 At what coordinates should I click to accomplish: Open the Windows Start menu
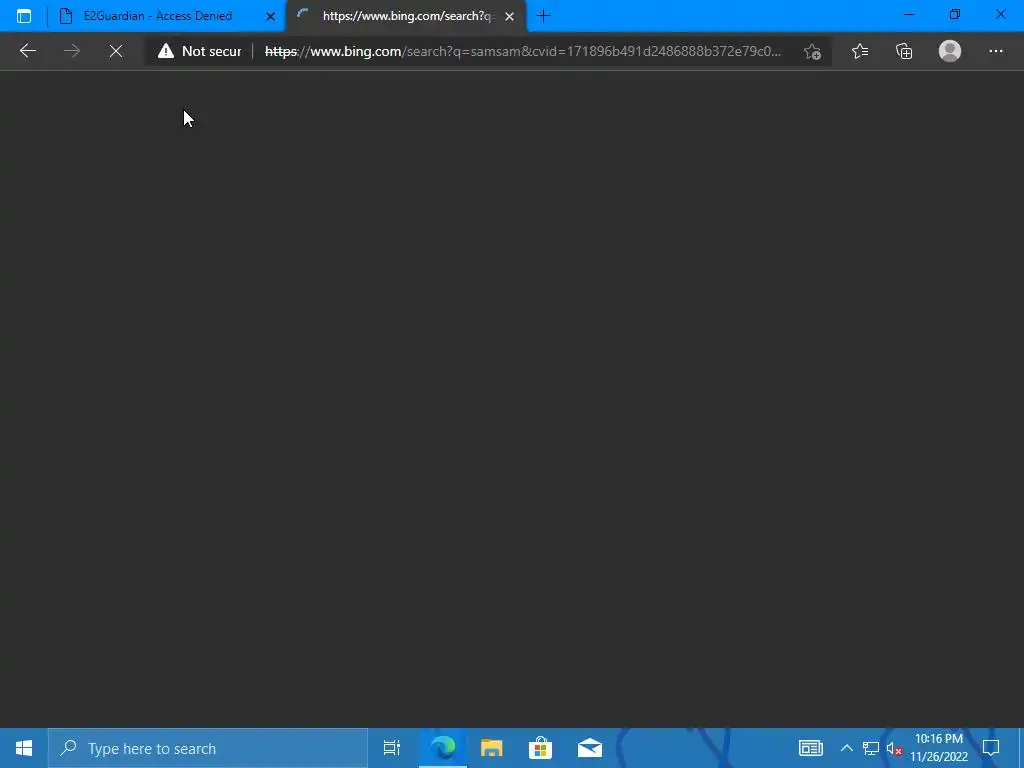24,748
